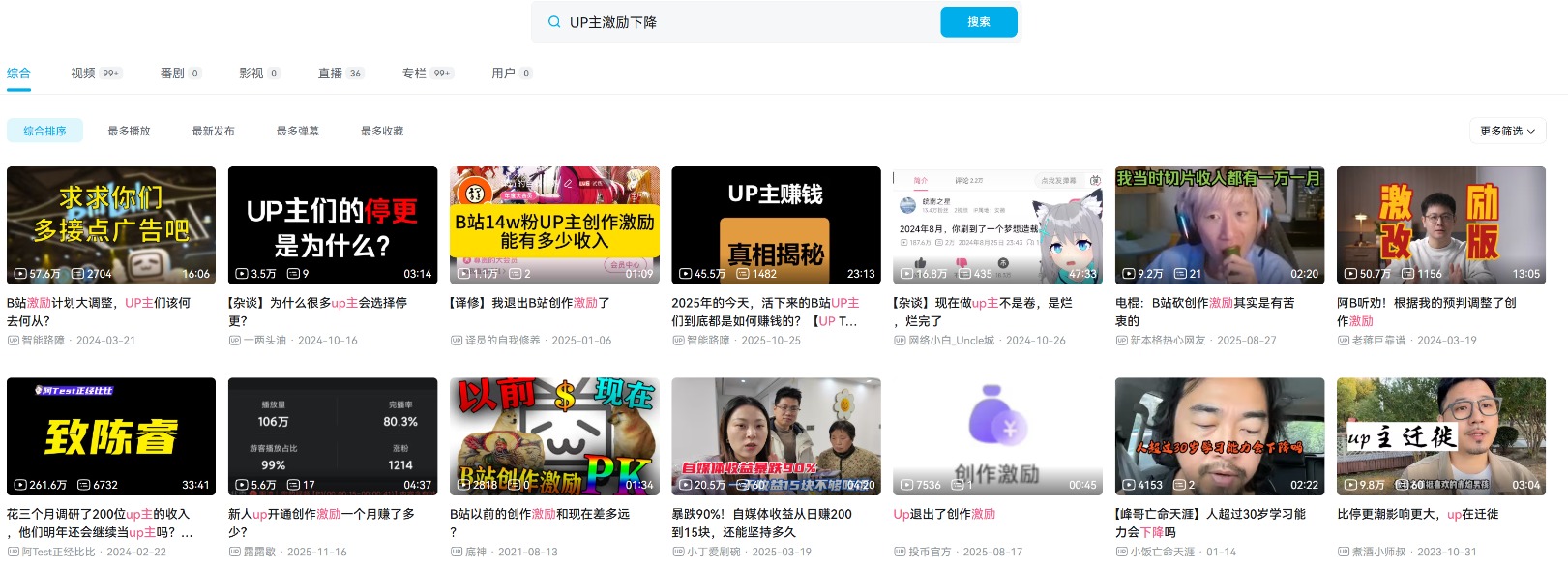Click play count icon showing 50.7万
The width and height of the screenshot is (1568, 568).
pos(1350,274)
